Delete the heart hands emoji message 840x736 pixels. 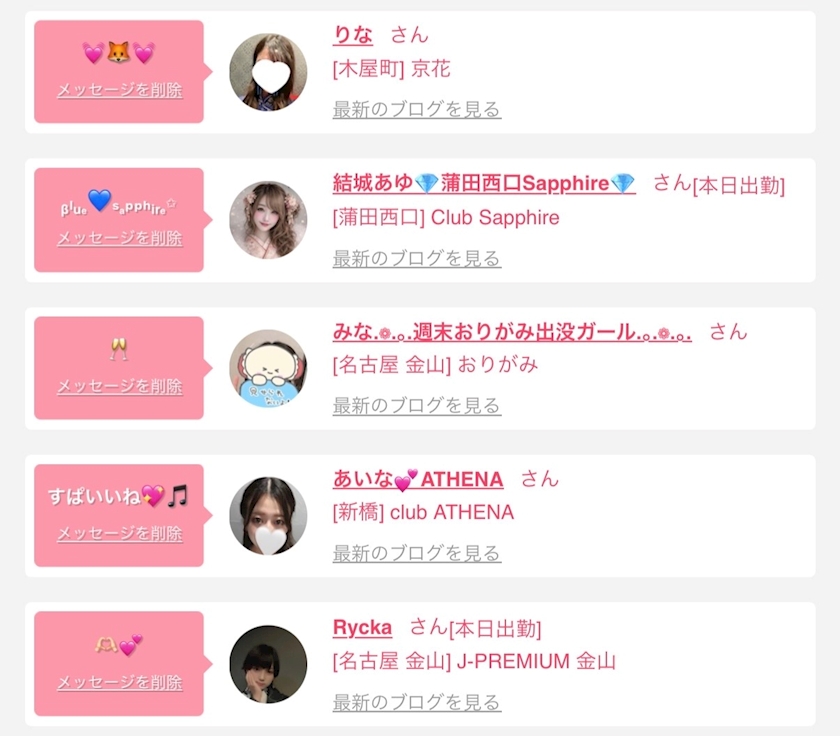click(x=120, y=682)
